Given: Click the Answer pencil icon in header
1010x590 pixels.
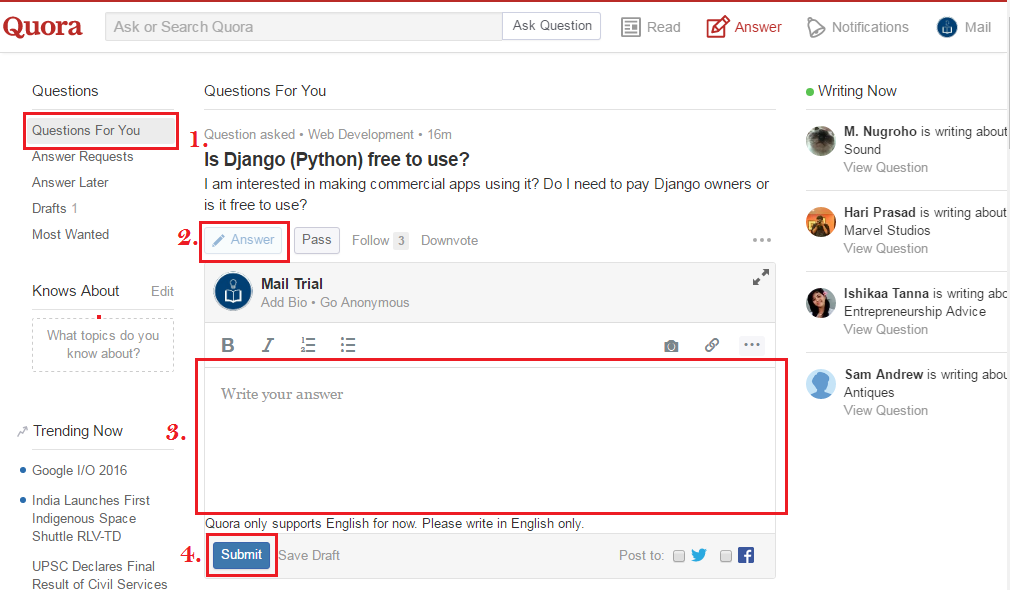Looking at the screenshot, I should [x=718, y=27].
